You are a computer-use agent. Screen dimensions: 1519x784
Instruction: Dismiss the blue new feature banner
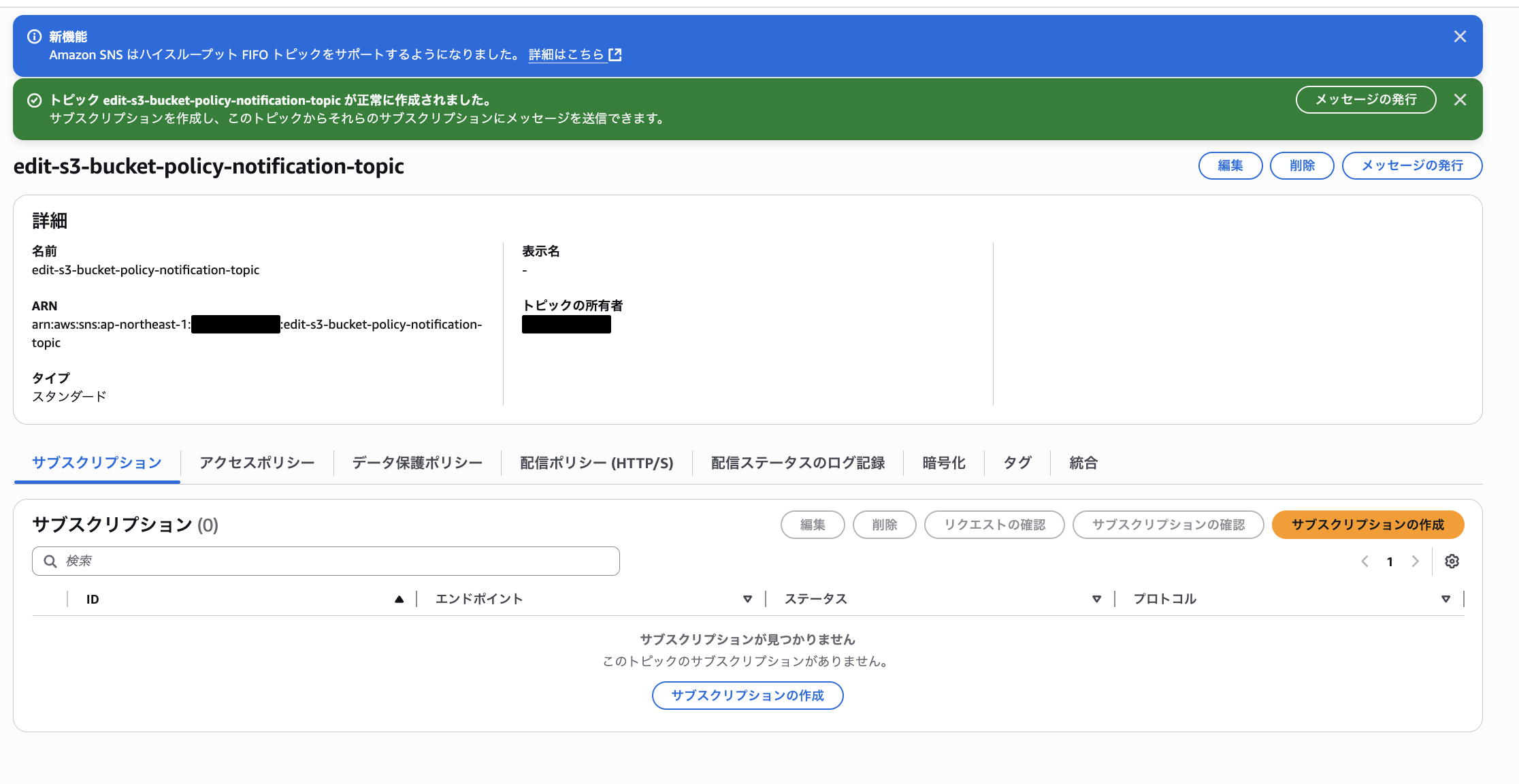coord(1459,37)
